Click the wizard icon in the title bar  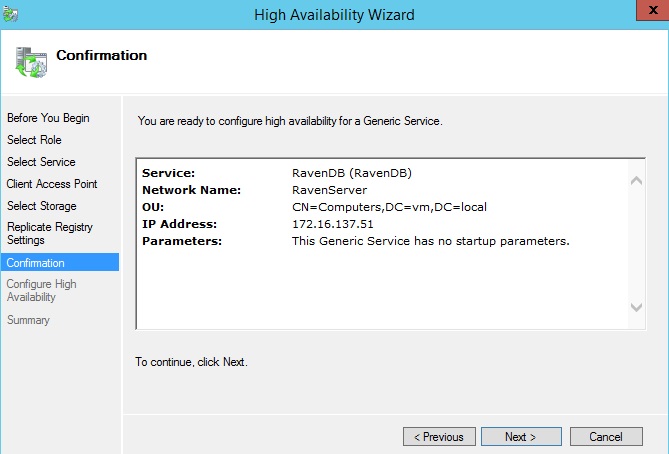10,14
